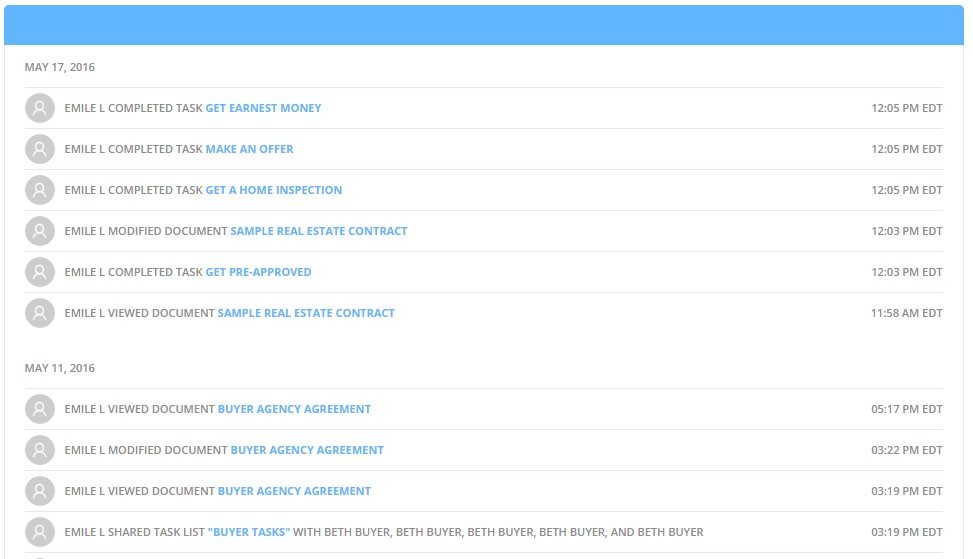
Task: Open viewed document Sample Real Estate Contract
Action: tap(306, 313)
